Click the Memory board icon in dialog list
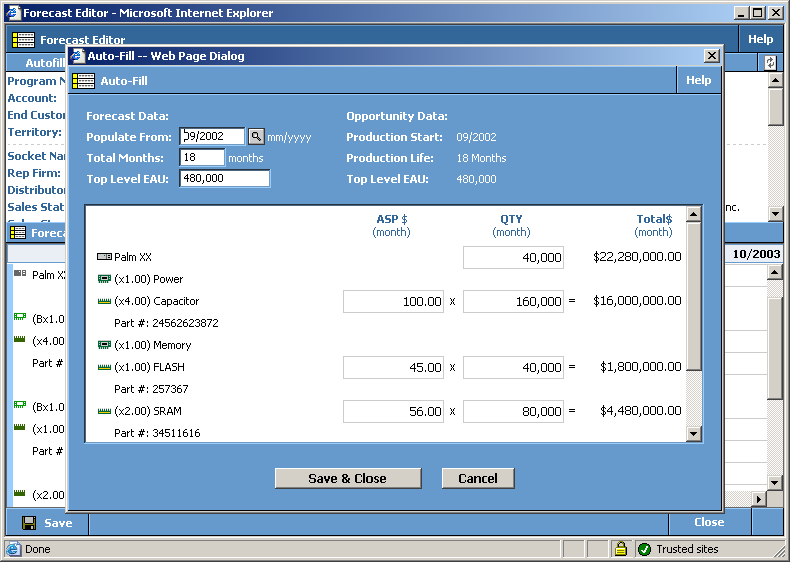 104,345
